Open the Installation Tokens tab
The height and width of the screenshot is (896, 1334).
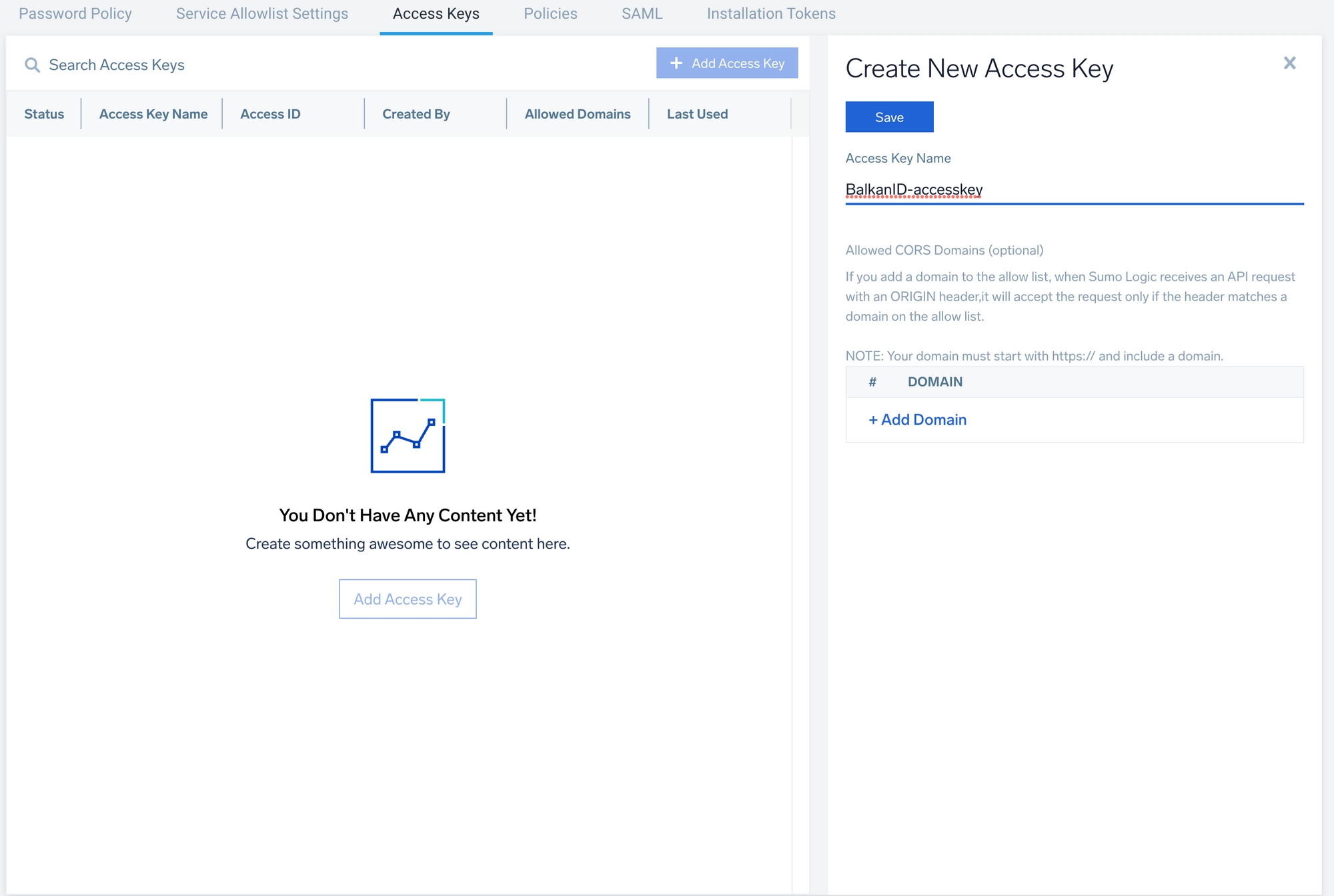[x=771, y=14]
